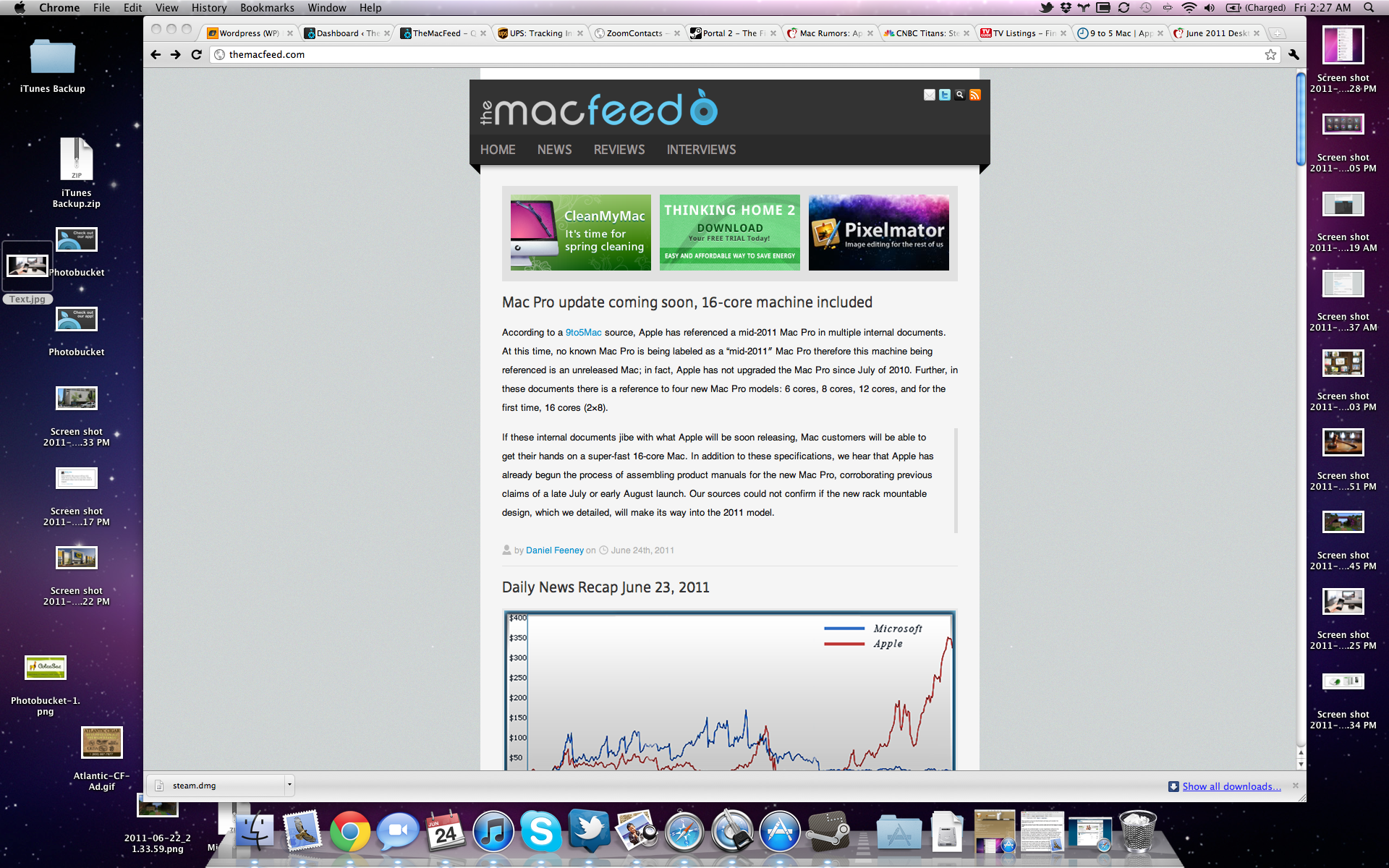Open the Bookmarks menu

coord(267,7)
